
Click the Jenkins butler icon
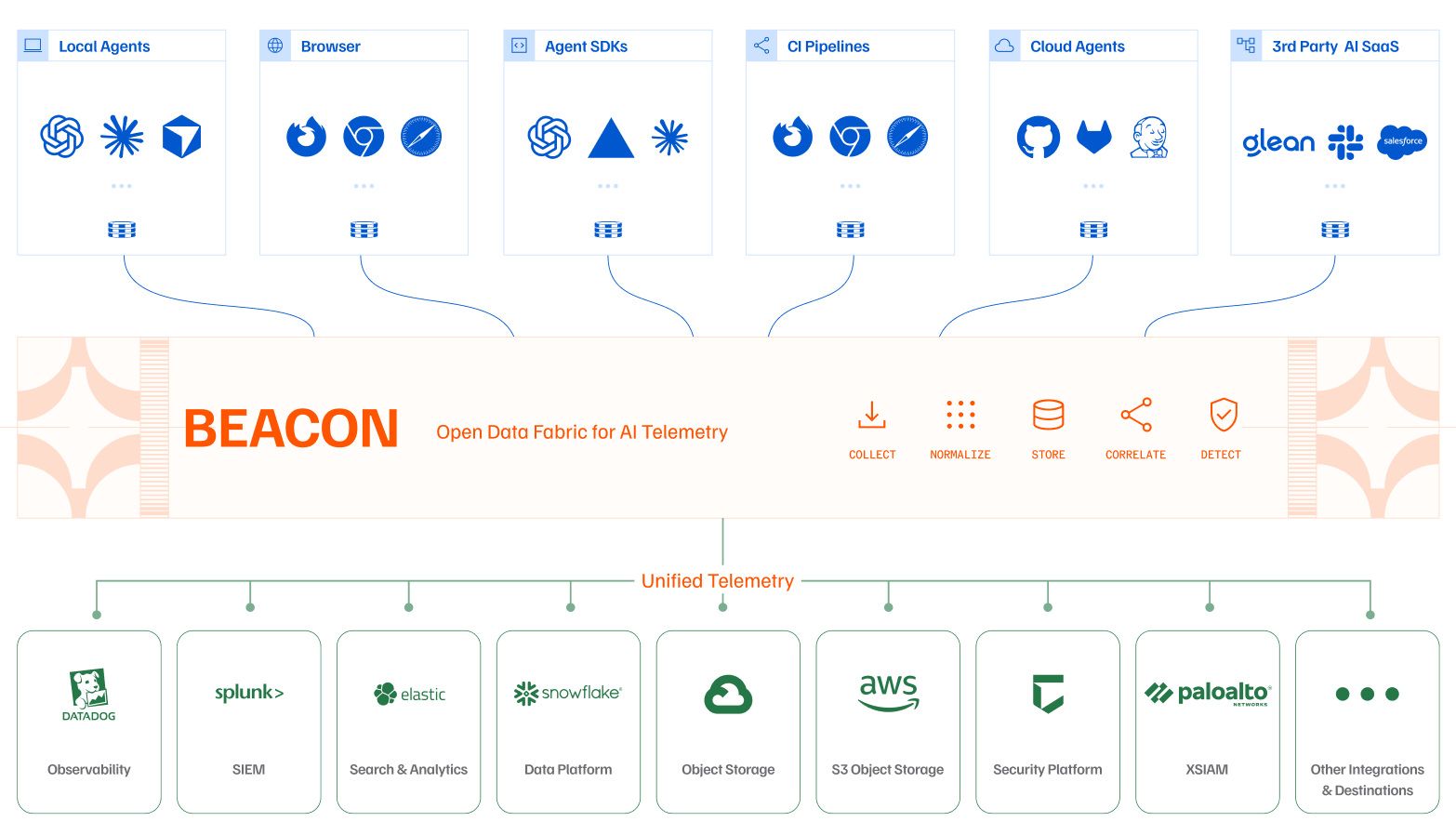(x=1150, y=137)
